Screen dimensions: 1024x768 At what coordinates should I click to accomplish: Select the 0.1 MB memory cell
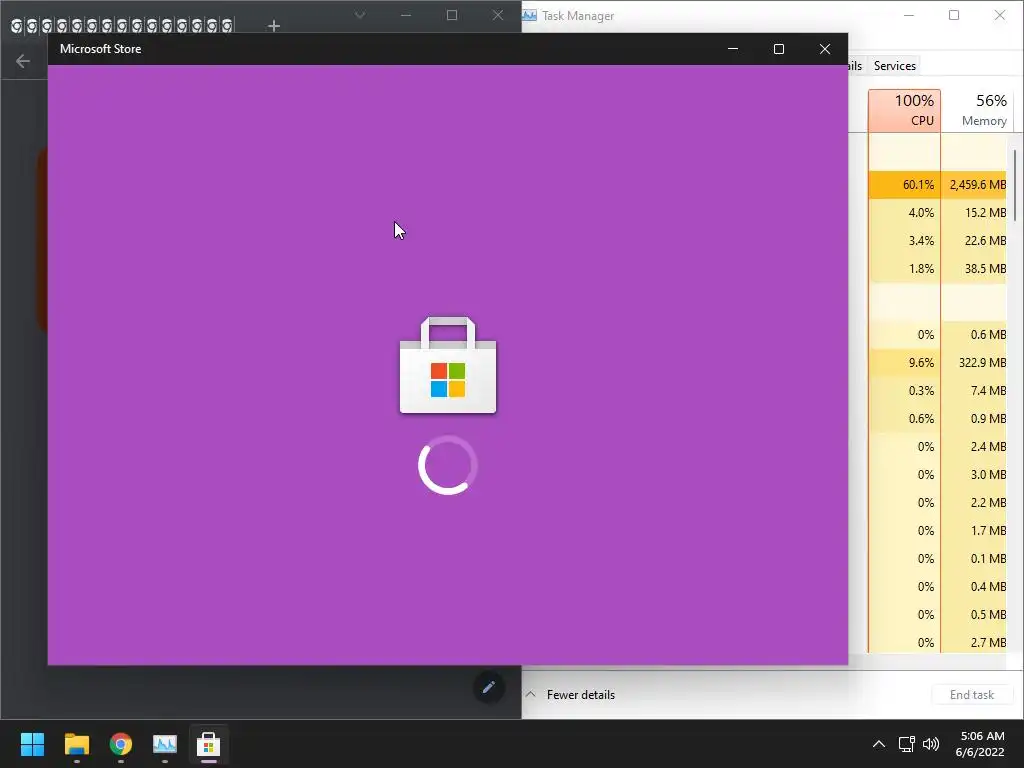tap(974, 559)
